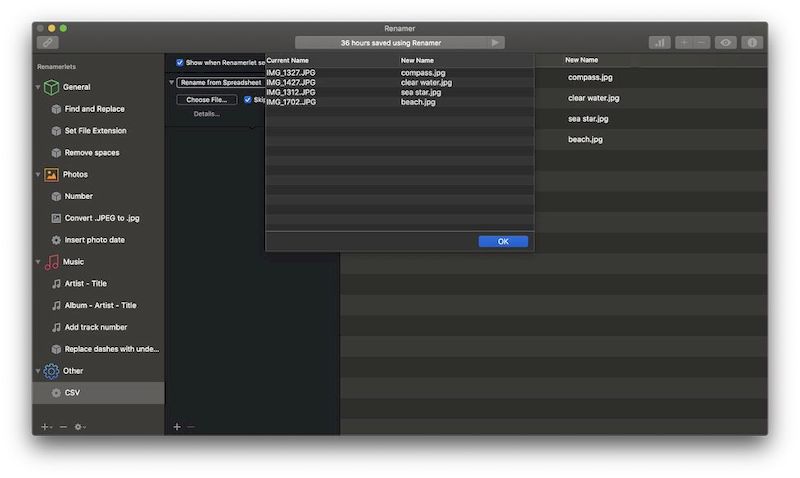Viewport: 800px width, 478px height.
Task: Toggle the eye preview button in toolbar
Action: [x=726, y=43]
